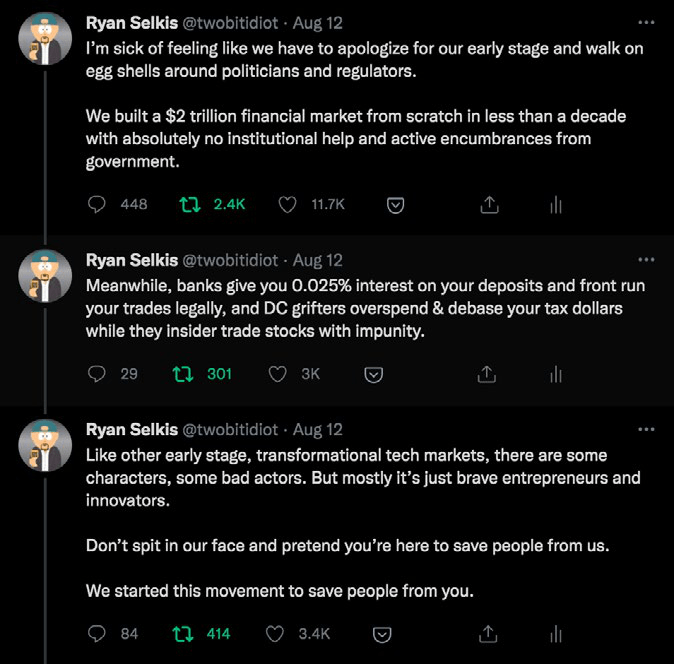Open more options on the third tweet

coord(646,429)
